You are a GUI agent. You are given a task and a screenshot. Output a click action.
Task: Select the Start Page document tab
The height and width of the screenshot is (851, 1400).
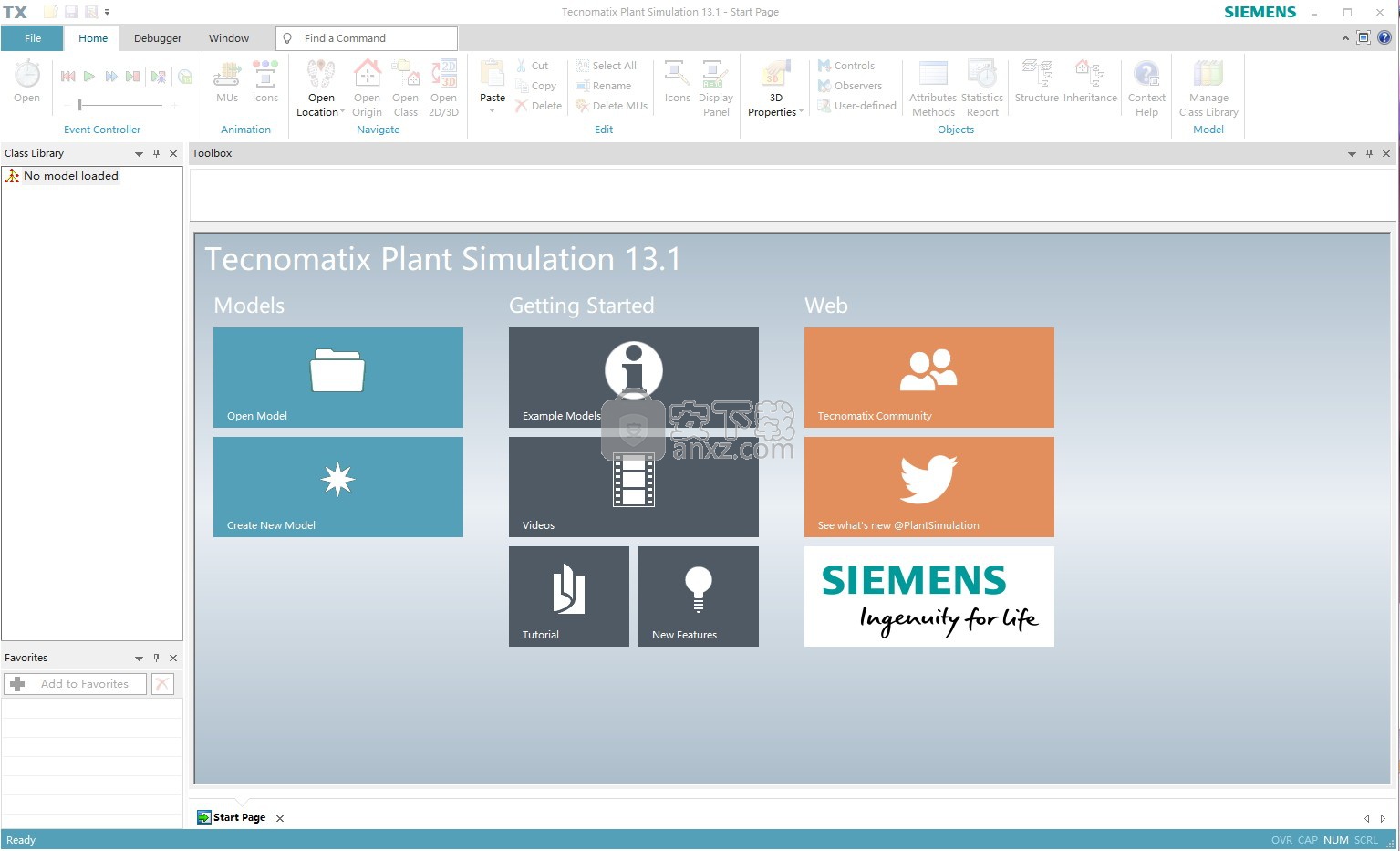point(232,818)
